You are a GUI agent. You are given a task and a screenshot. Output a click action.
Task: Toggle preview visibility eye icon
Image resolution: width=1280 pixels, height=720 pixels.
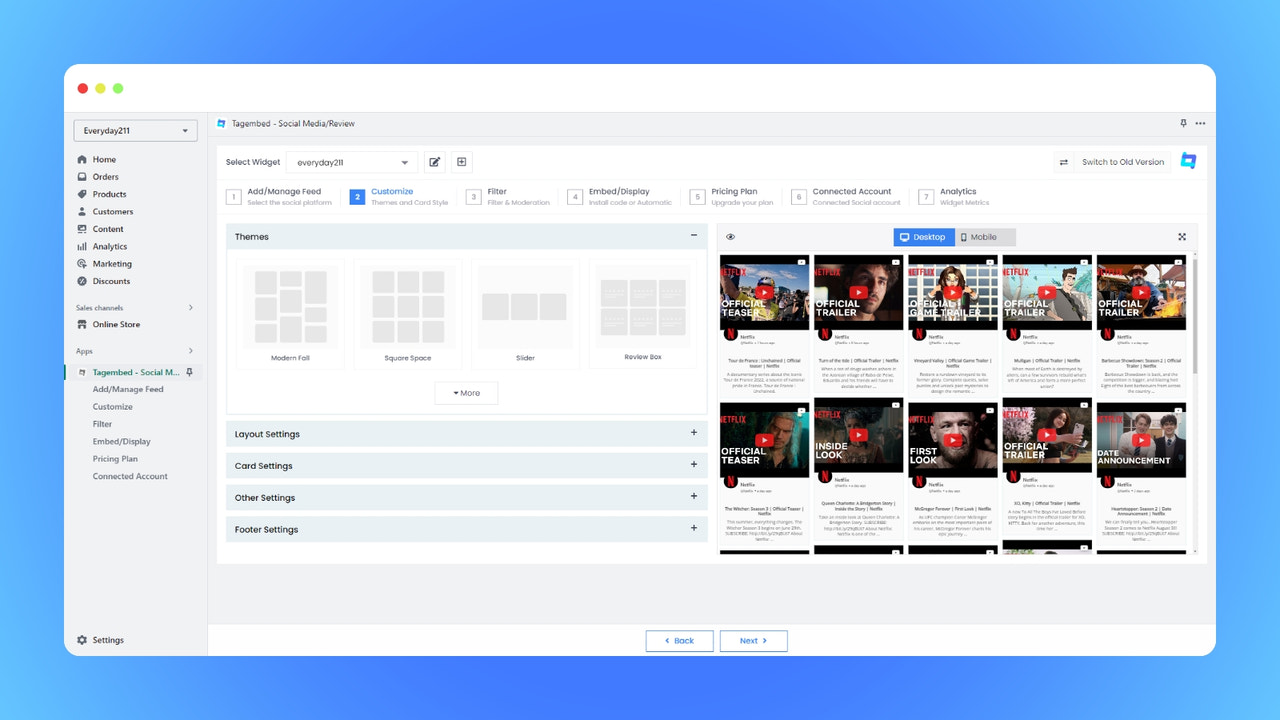[730, 237]
